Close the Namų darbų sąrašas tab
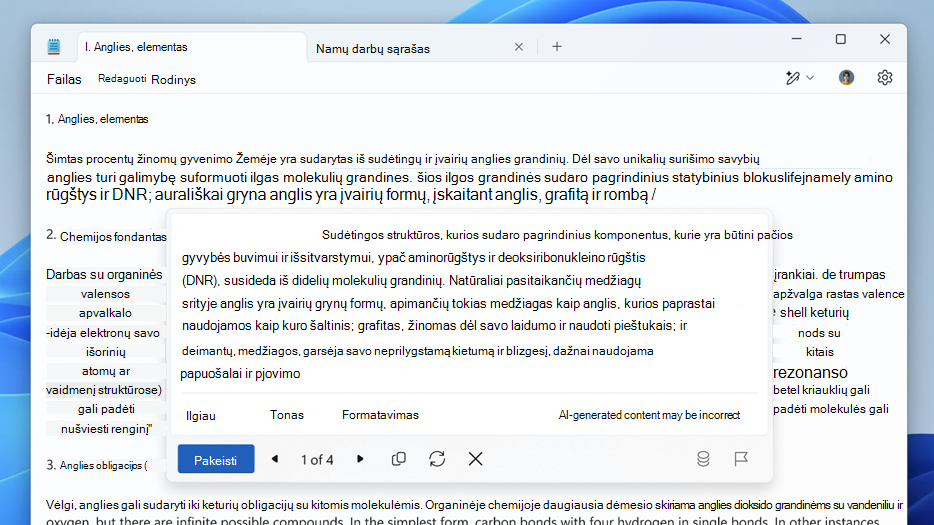Image resolution: width=934 pixels, height=525 pixels. [519, 47]
